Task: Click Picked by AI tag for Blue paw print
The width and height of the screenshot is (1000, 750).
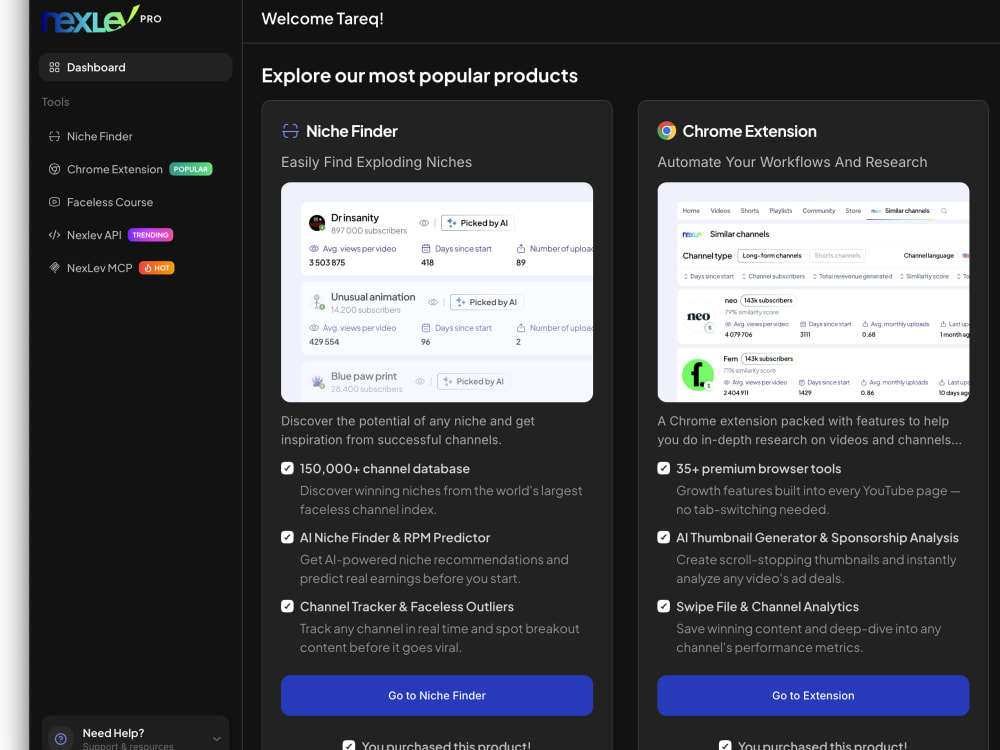Action: (x=474, y=381)
